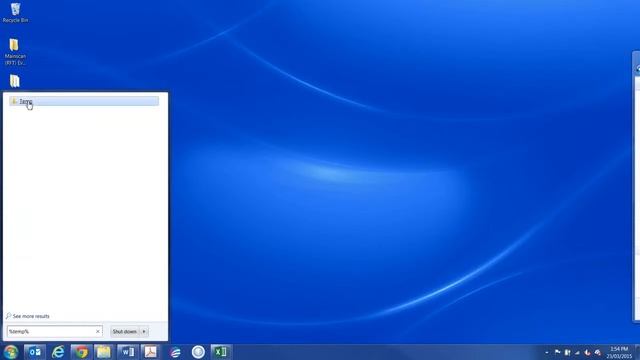Click See more results link

[28, 316]
